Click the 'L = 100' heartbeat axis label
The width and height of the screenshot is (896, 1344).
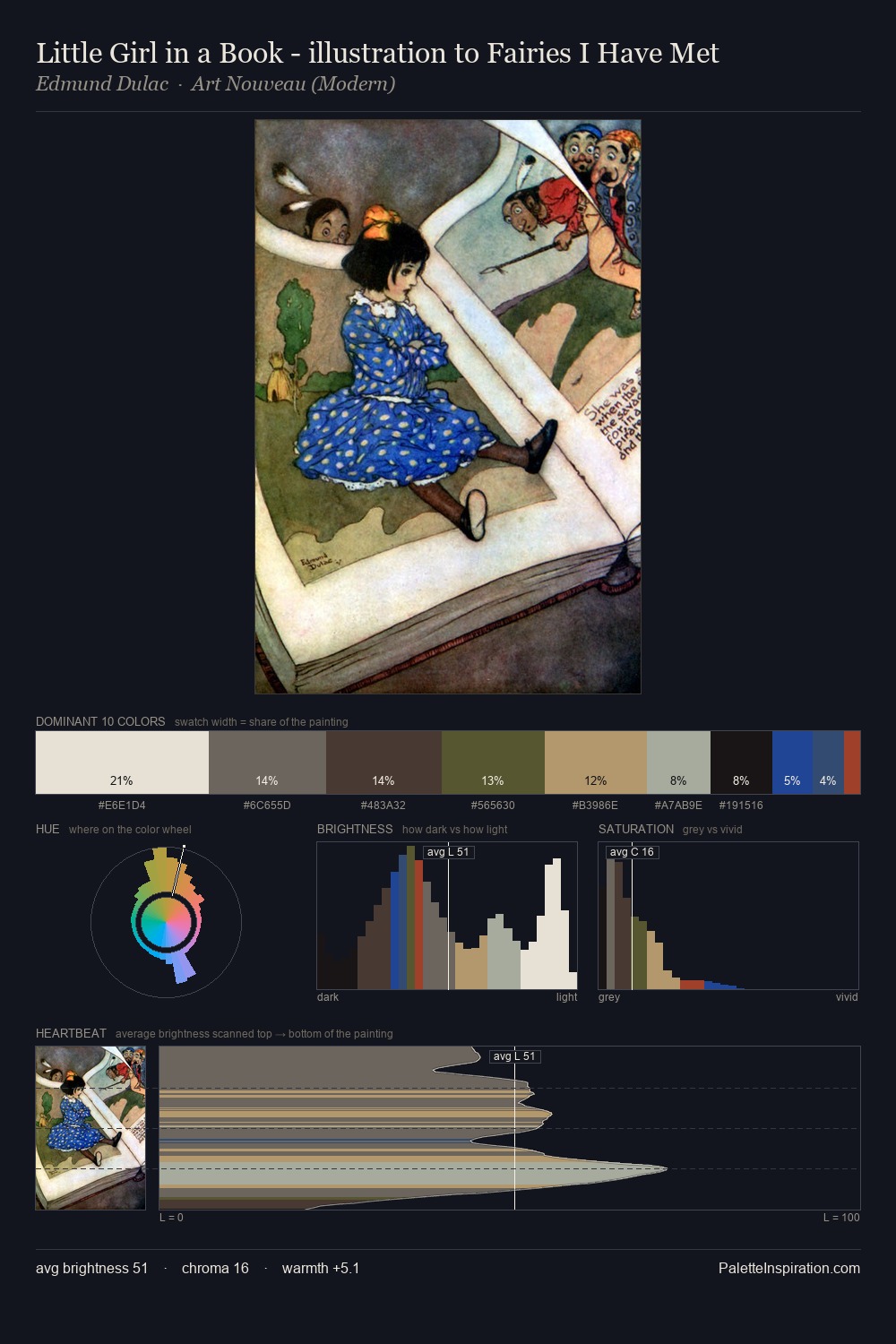click(x=841, y=1218)
